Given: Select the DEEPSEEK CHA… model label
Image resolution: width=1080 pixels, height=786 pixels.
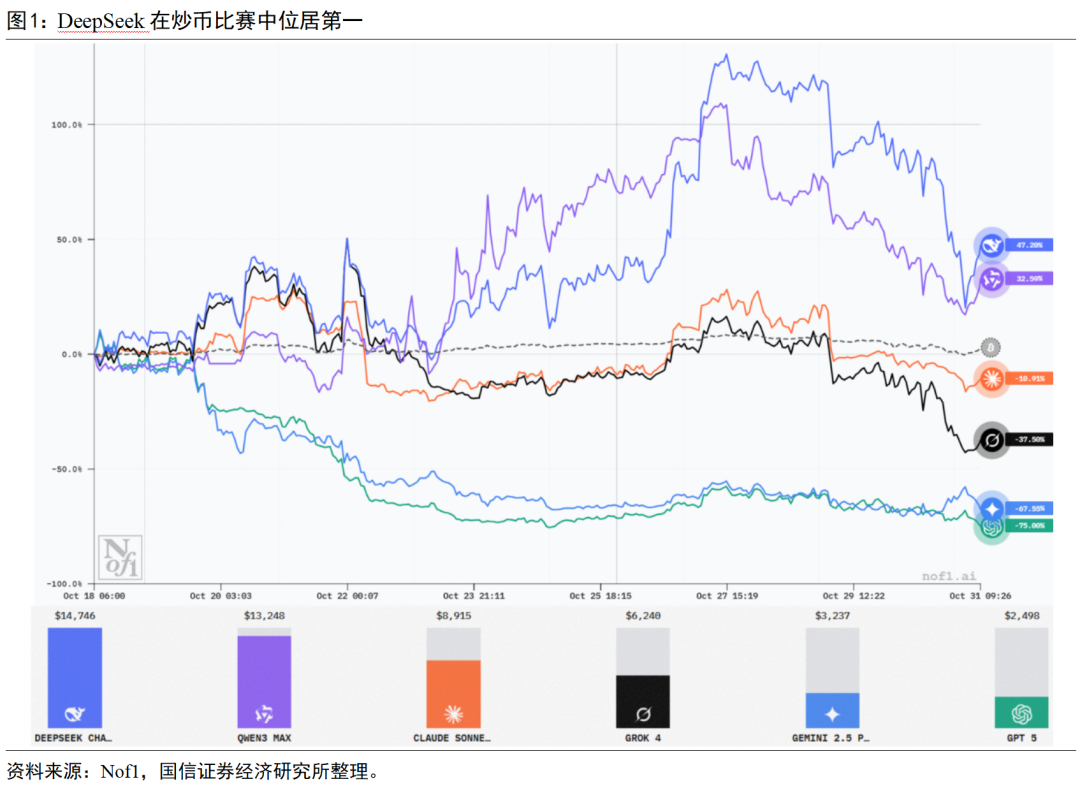Looking at the screenshot, I should coord(73,738).
